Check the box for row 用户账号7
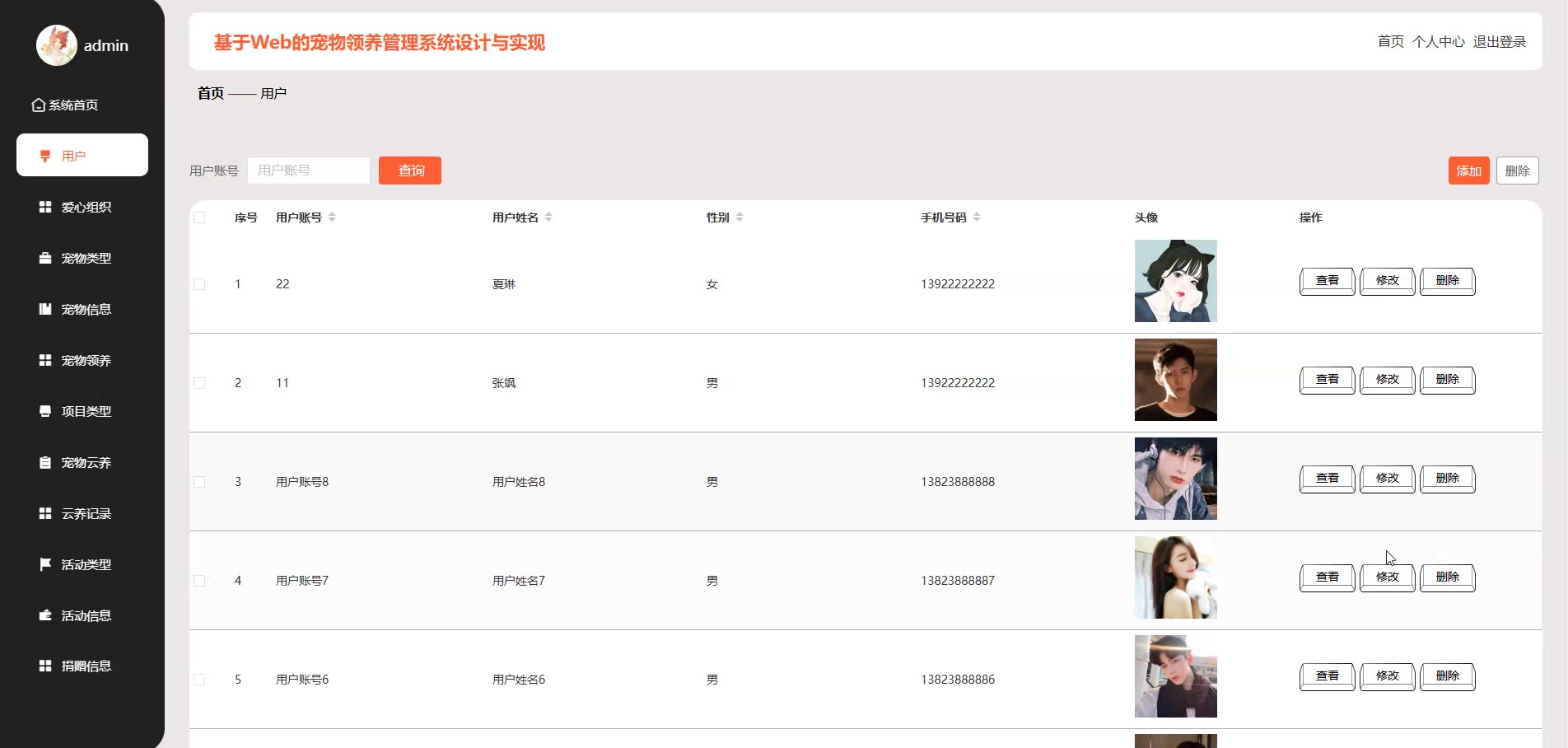This screenshot has height=748, width=1568. point(199,581)
